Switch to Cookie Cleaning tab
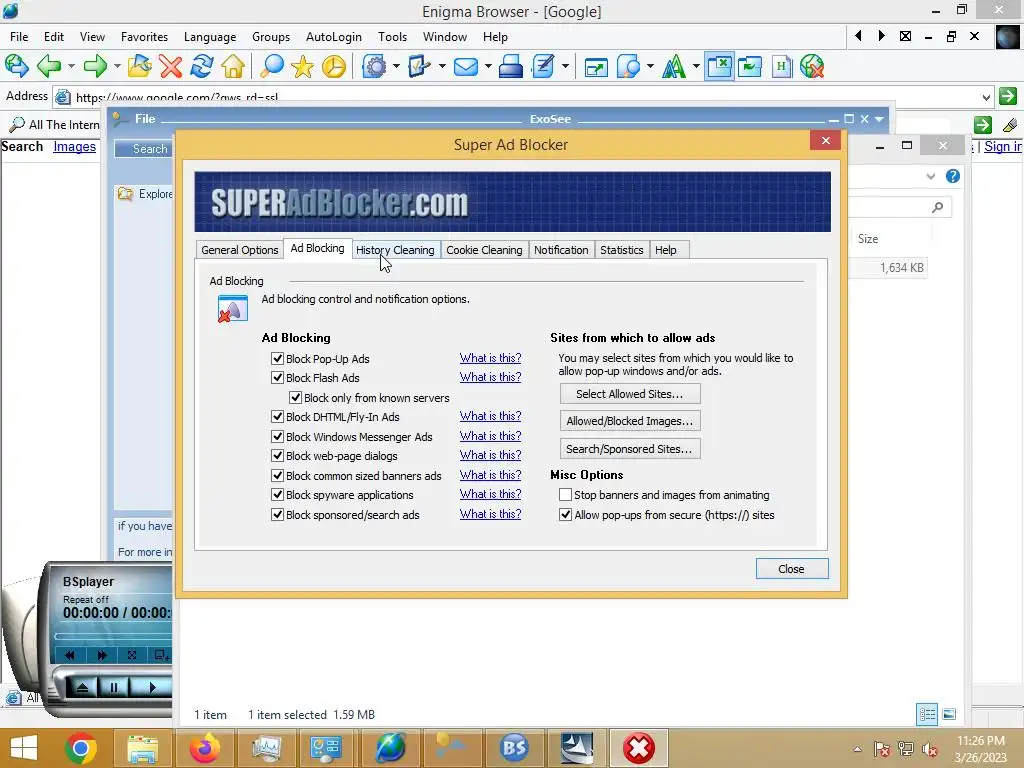This screenshot has width=1024, height=768. 484,249
